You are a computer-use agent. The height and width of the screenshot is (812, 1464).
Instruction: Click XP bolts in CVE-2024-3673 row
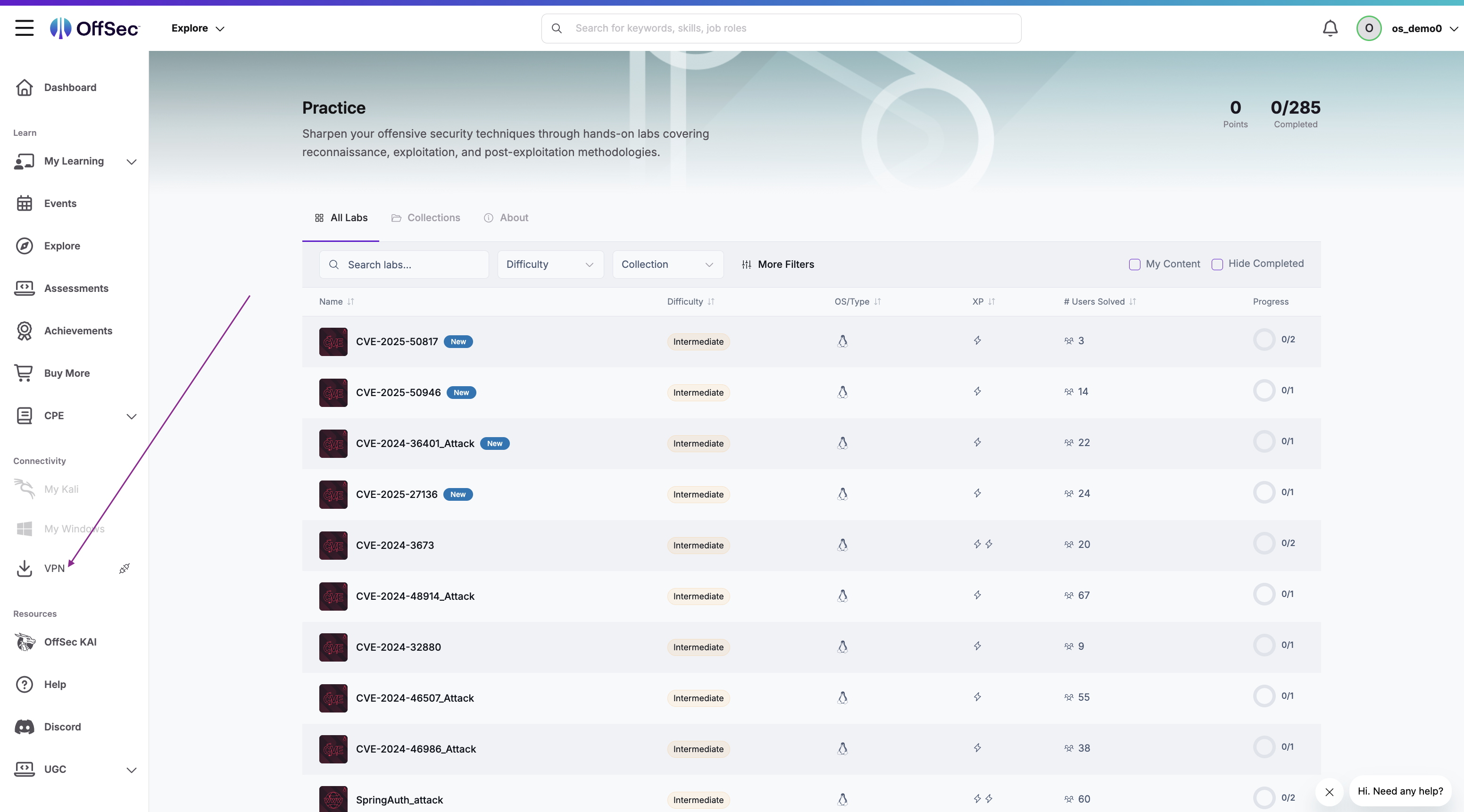pos(982,544)
